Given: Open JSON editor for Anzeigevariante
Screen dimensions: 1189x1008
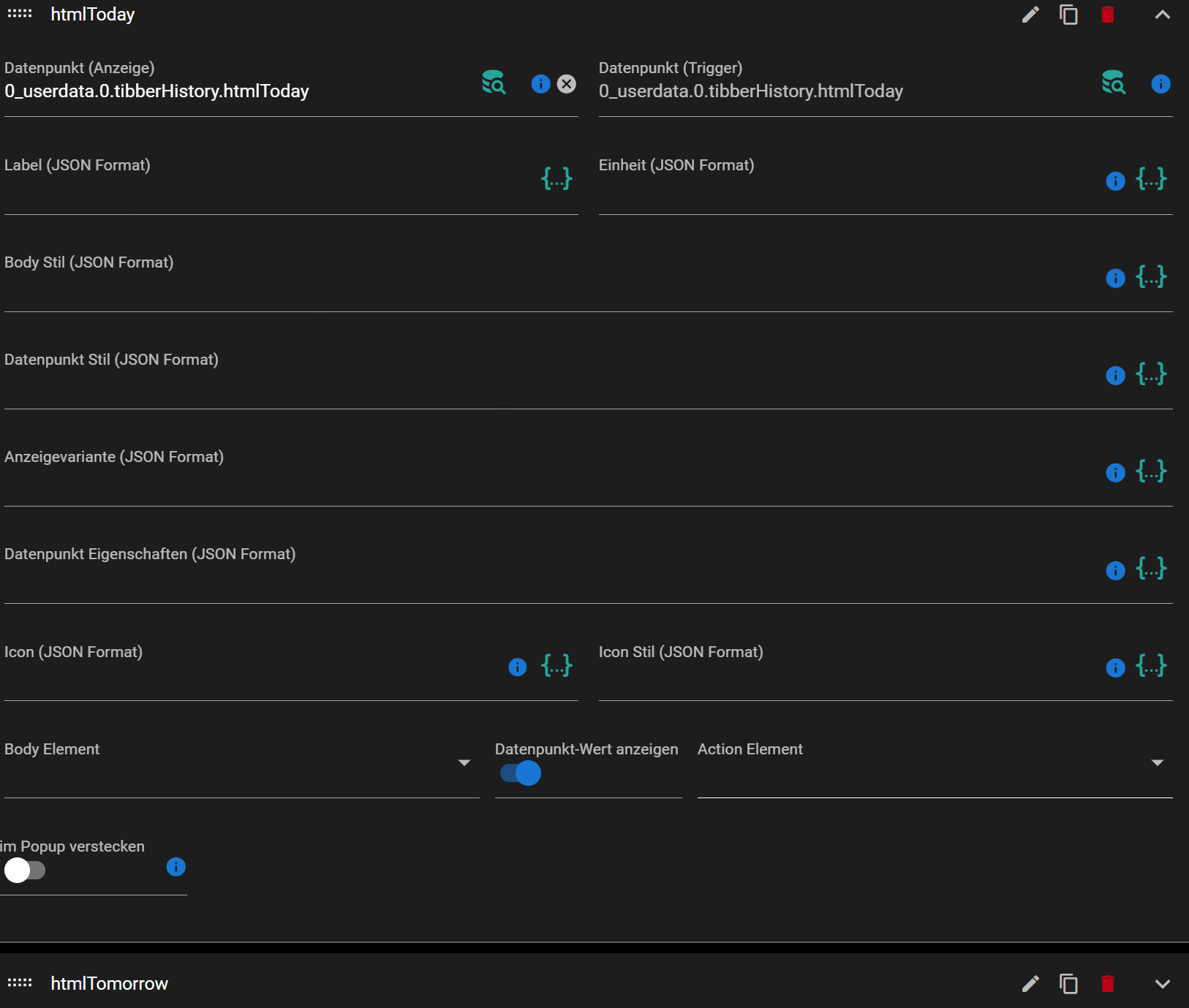Looking at the screenshot, I should coord(1152,471).
